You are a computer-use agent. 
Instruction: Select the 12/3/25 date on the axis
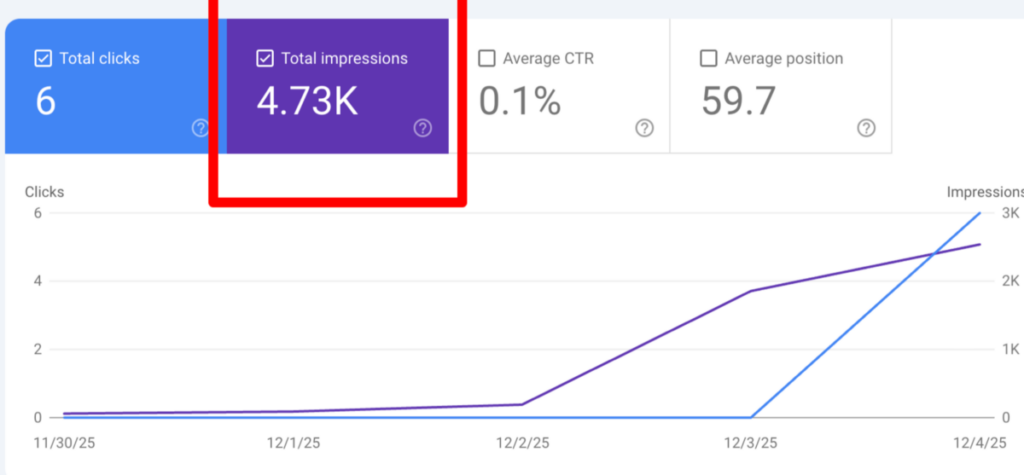point(751,441)
